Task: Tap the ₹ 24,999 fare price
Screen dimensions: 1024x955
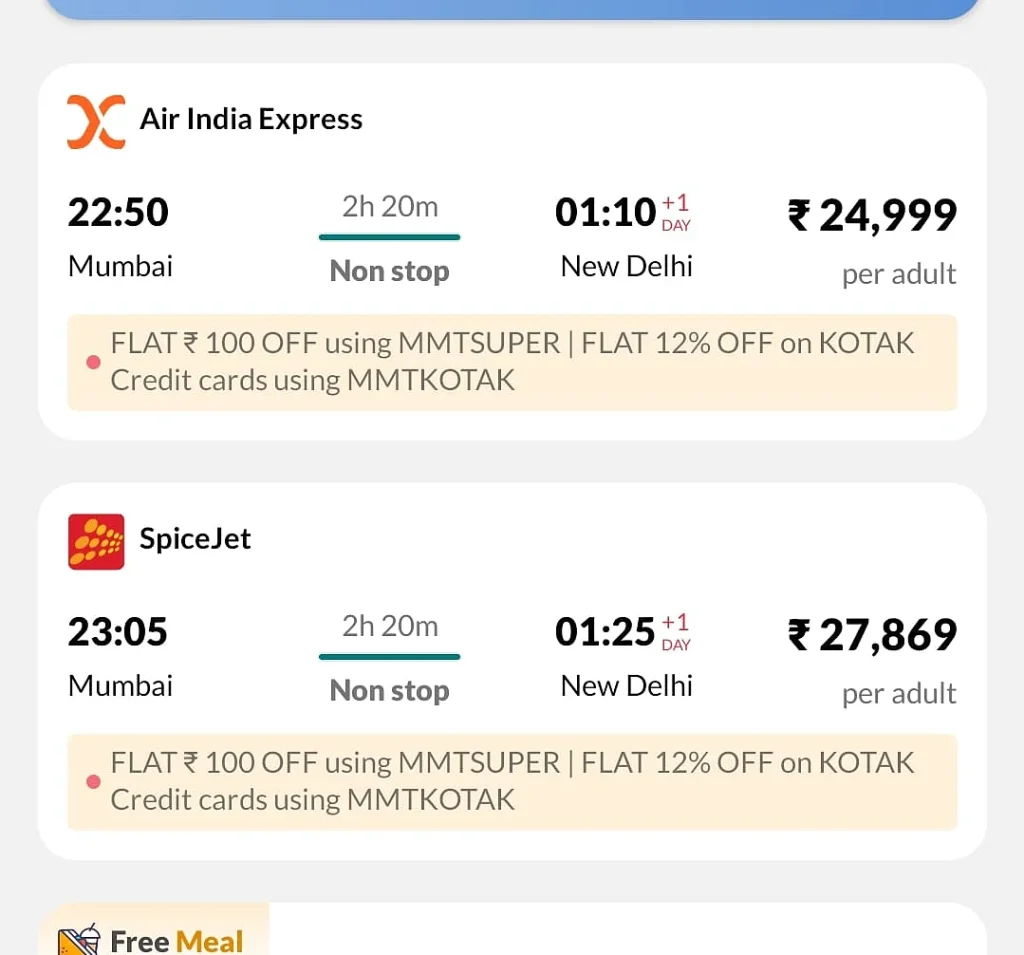Action: [872, 215]
